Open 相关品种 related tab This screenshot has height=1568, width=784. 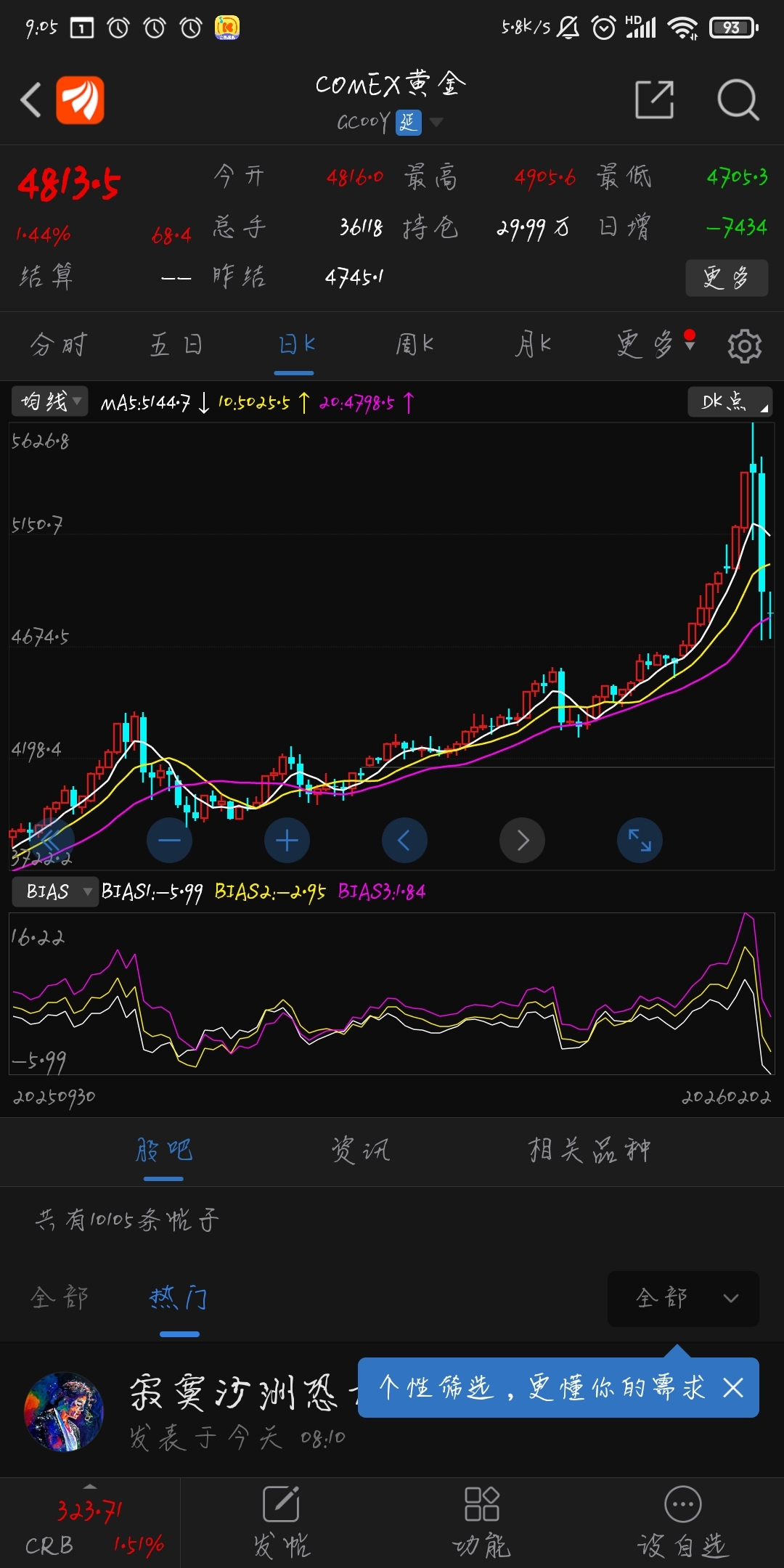click(589, 1150)
